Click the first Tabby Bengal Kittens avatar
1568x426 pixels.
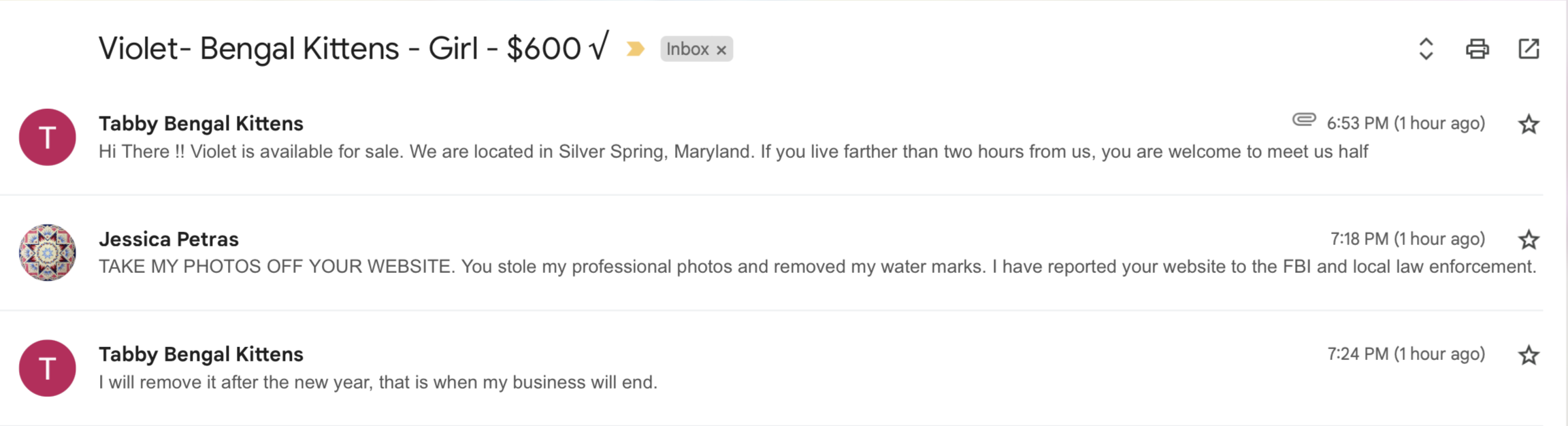click(x=47, y=137)
